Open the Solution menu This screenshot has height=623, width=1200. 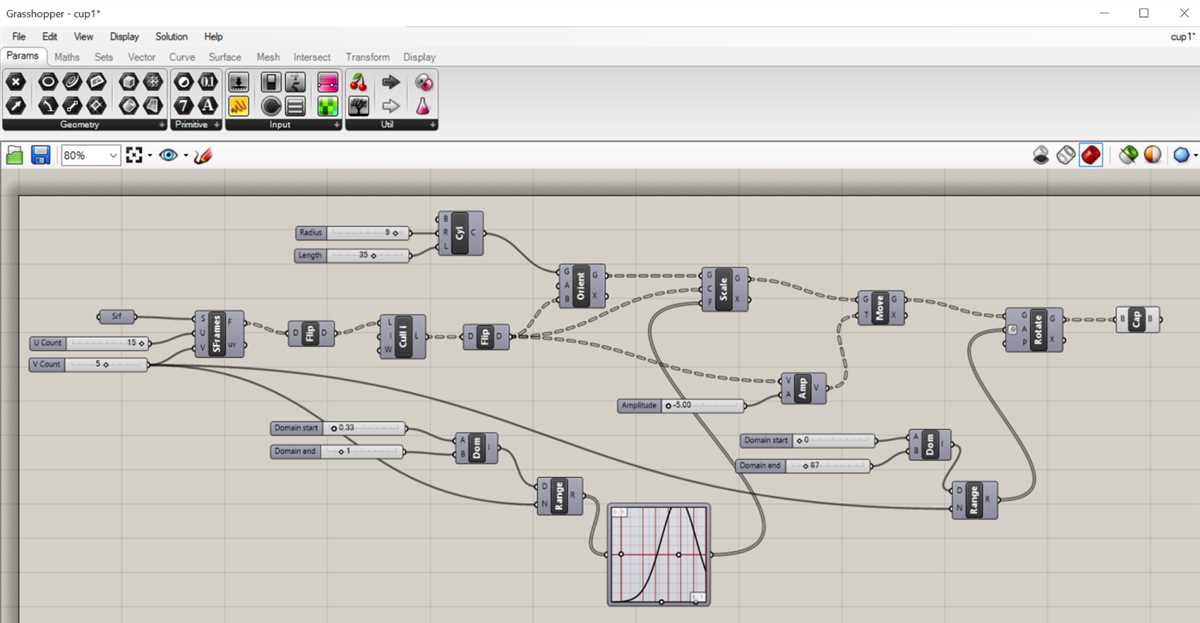click(170, 36)
